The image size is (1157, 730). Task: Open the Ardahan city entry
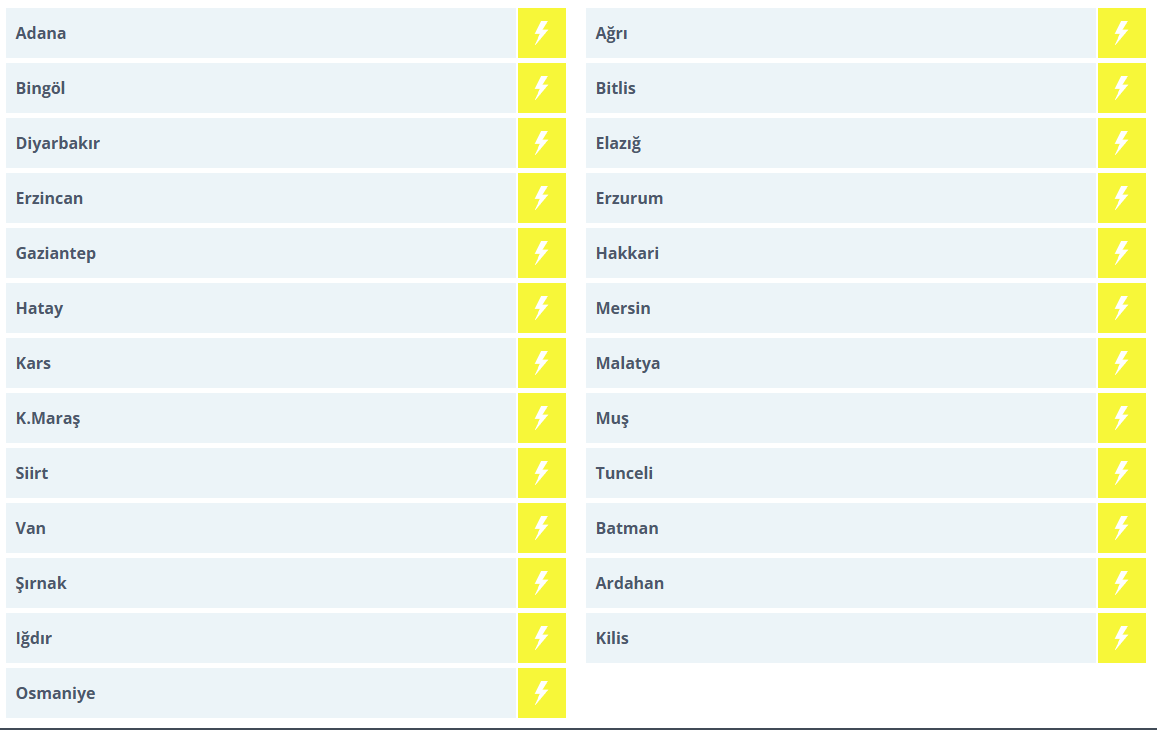(630, 583)
